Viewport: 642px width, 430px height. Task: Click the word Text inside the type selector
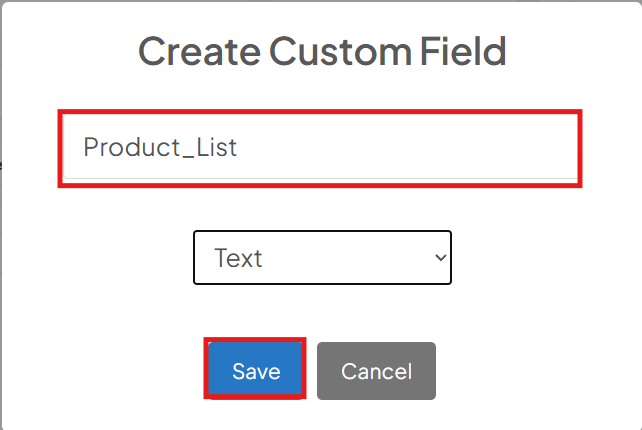point(238,258)
